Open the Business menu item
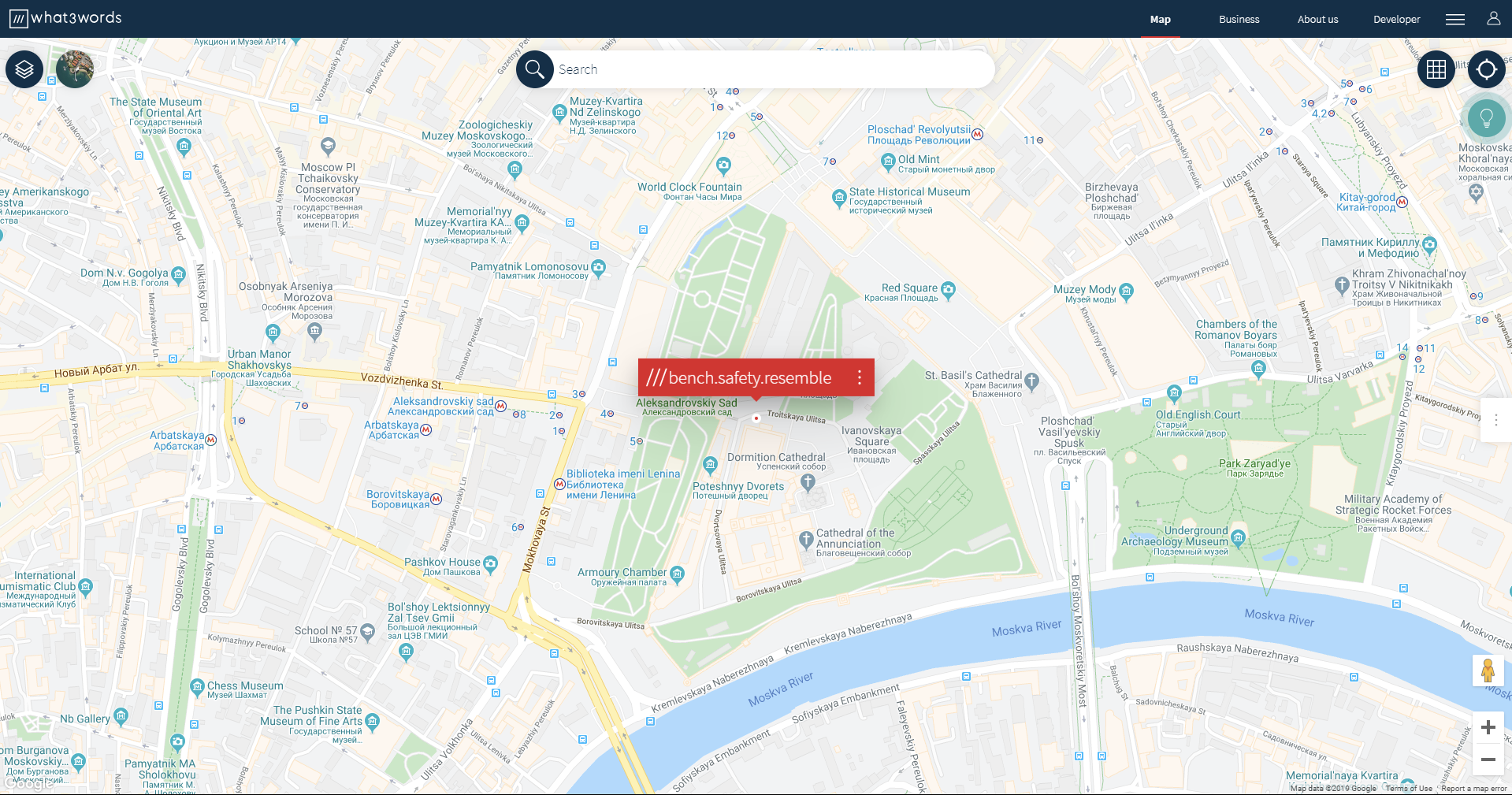The height and width of the screenshot is (795, 1512). (1239, 20)
